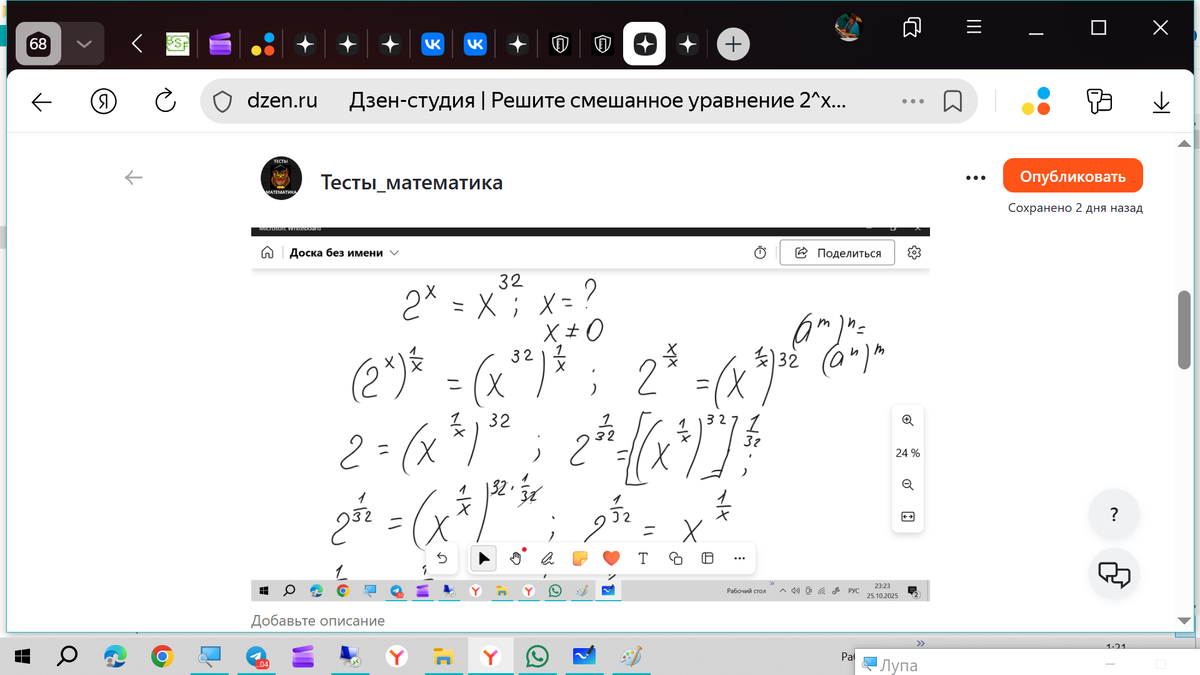Expand the board name dropdown next to Доска без имени
This screenshot has height=675, width=1200.
(394, 252)
